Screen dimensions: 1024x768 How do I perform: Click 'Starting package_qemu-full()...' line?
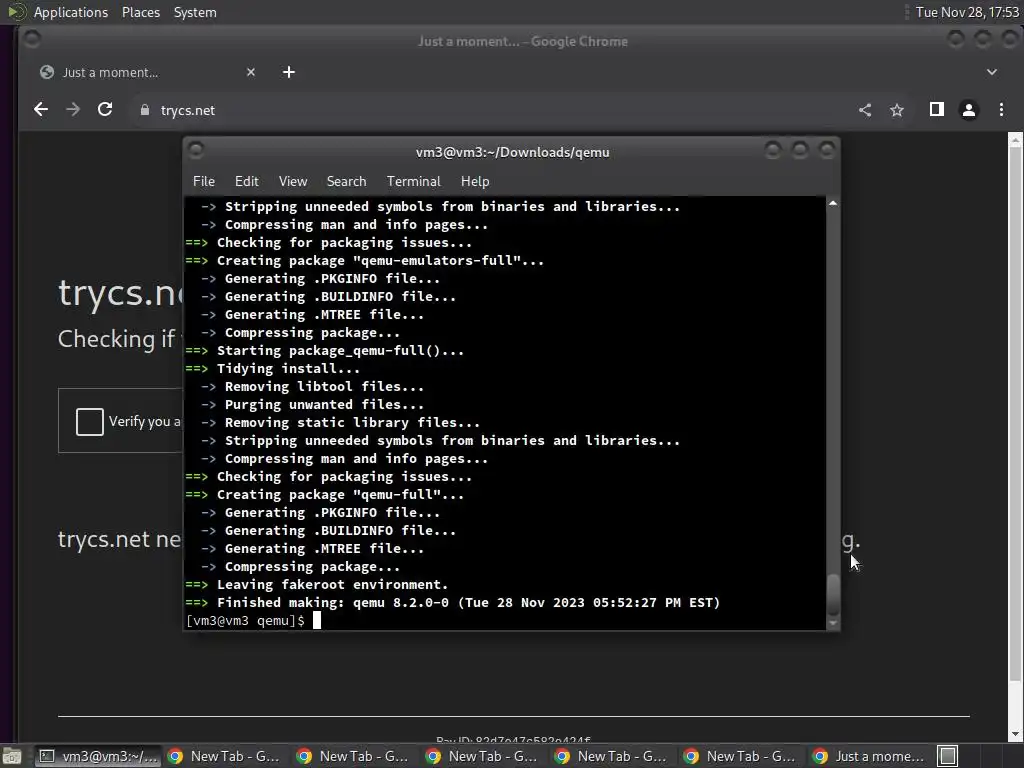click(x=325, y=351)
